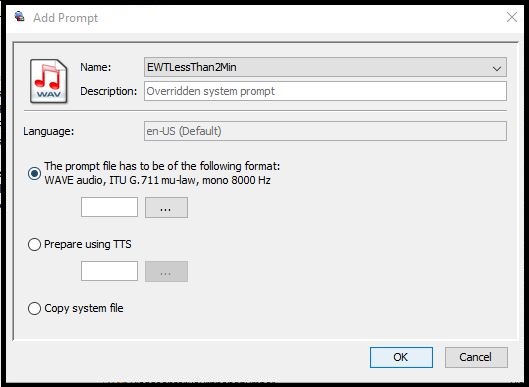Click the Add Prompt title bar icon
Screen dimensions: 529x387
(x=20, y=16)
